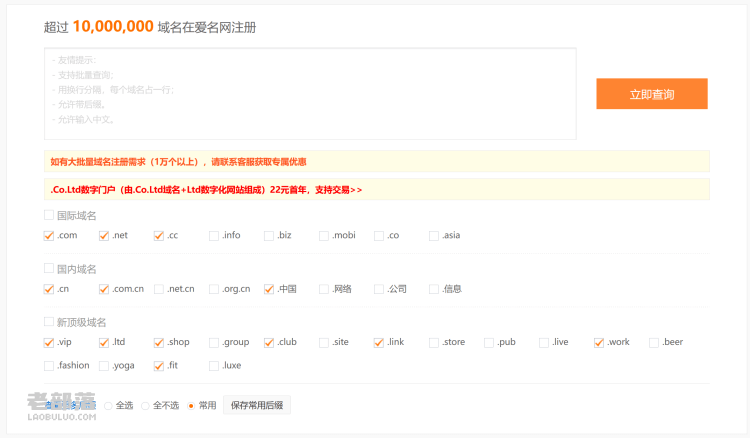Check the 国际域名 group checkbox
The image size is (750, 438).
click(x=49, y=215)
